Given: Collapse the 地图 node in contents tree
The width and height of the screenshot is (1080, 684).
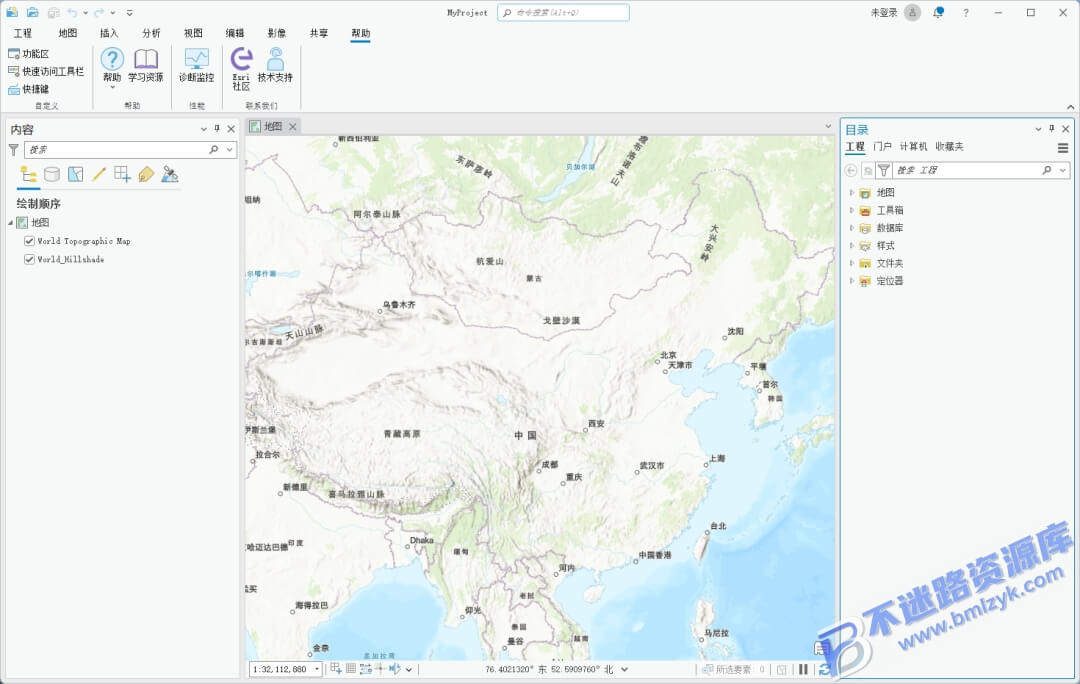Looking at the screenshot, I should click(10, 222).
